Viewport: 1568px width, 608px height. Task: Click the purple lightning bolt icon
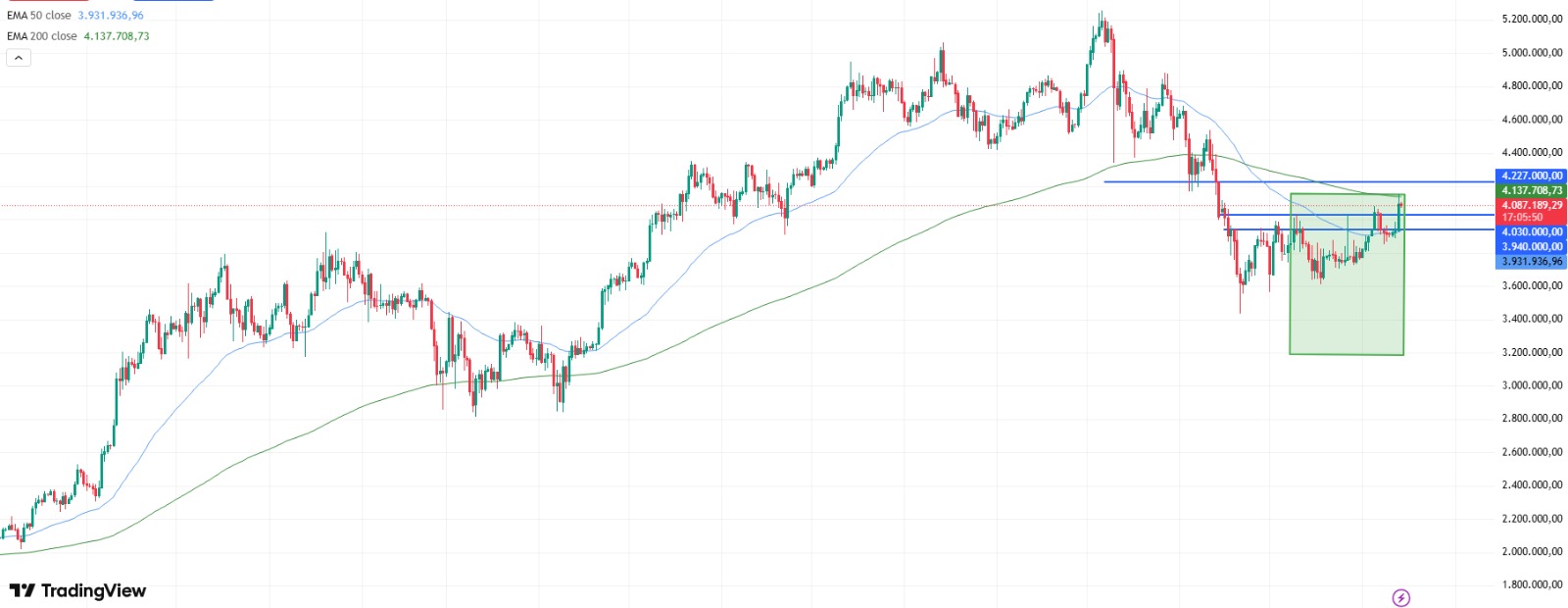coord(1401,597)
